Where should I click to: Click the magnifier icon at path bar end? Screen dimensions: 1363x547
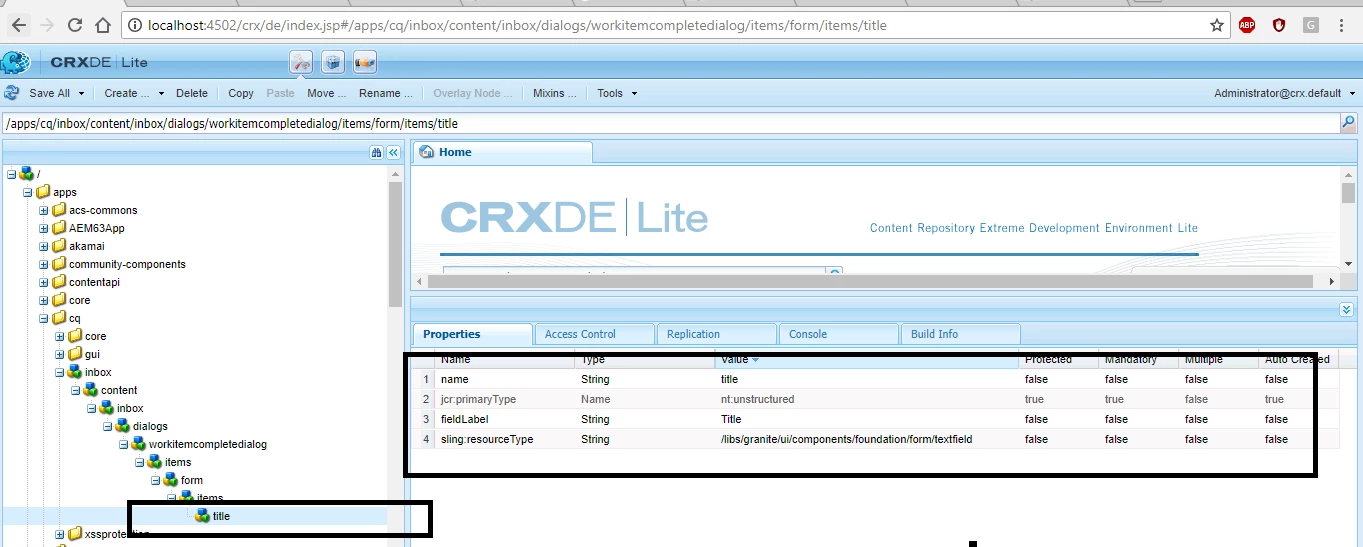click(x=1349, y=124)
